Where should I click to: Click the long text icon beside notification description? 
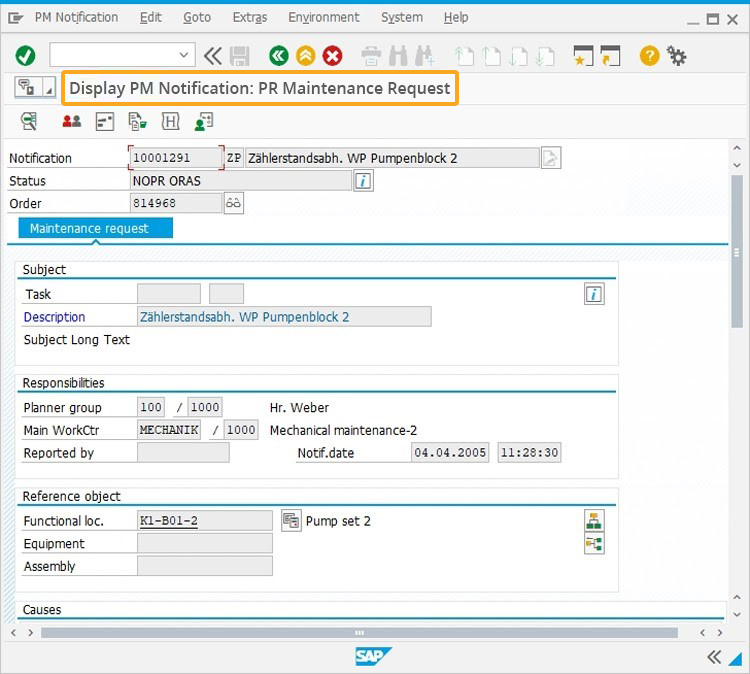tap(551, 158)
